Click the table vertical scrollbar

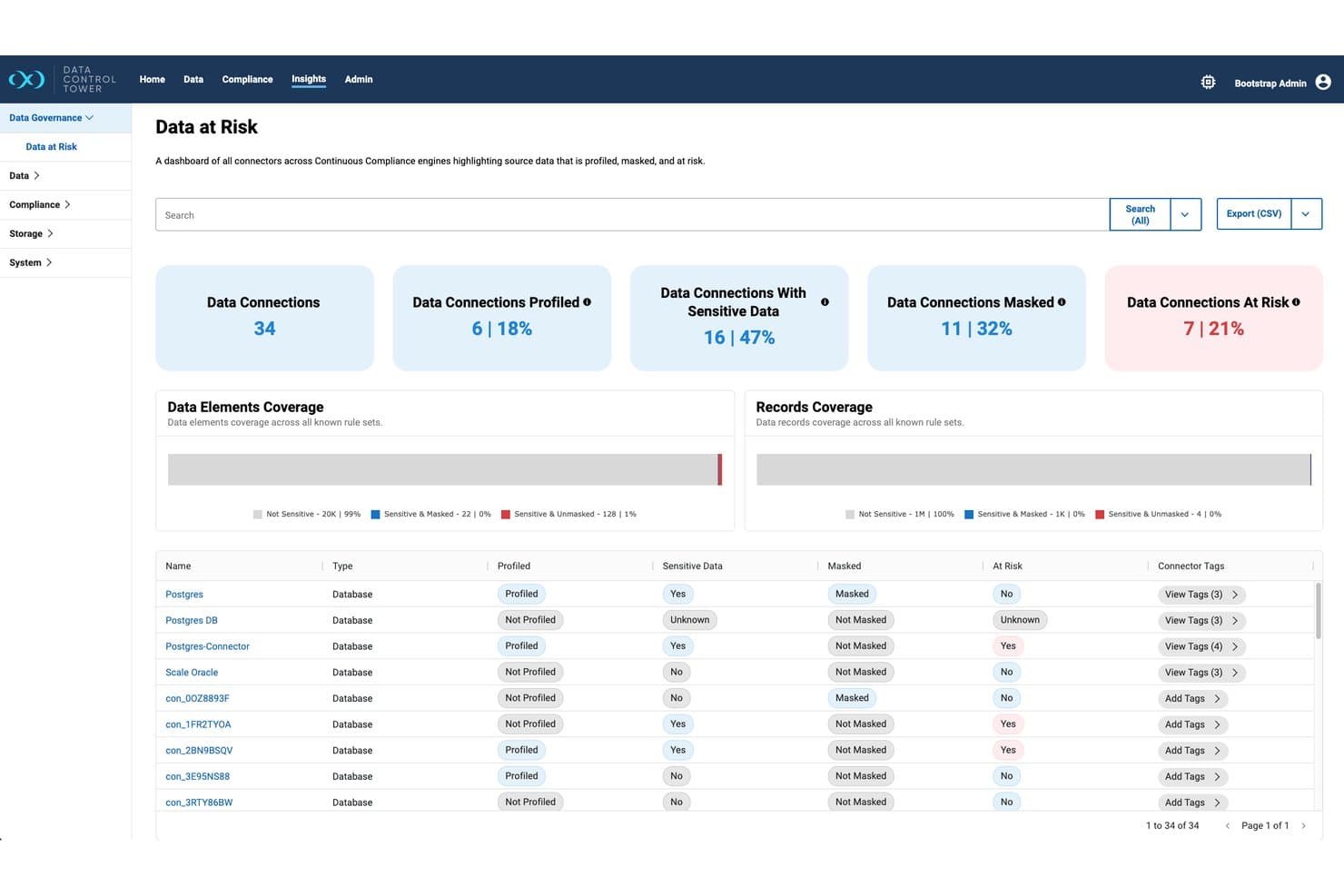coord(1318,610)
